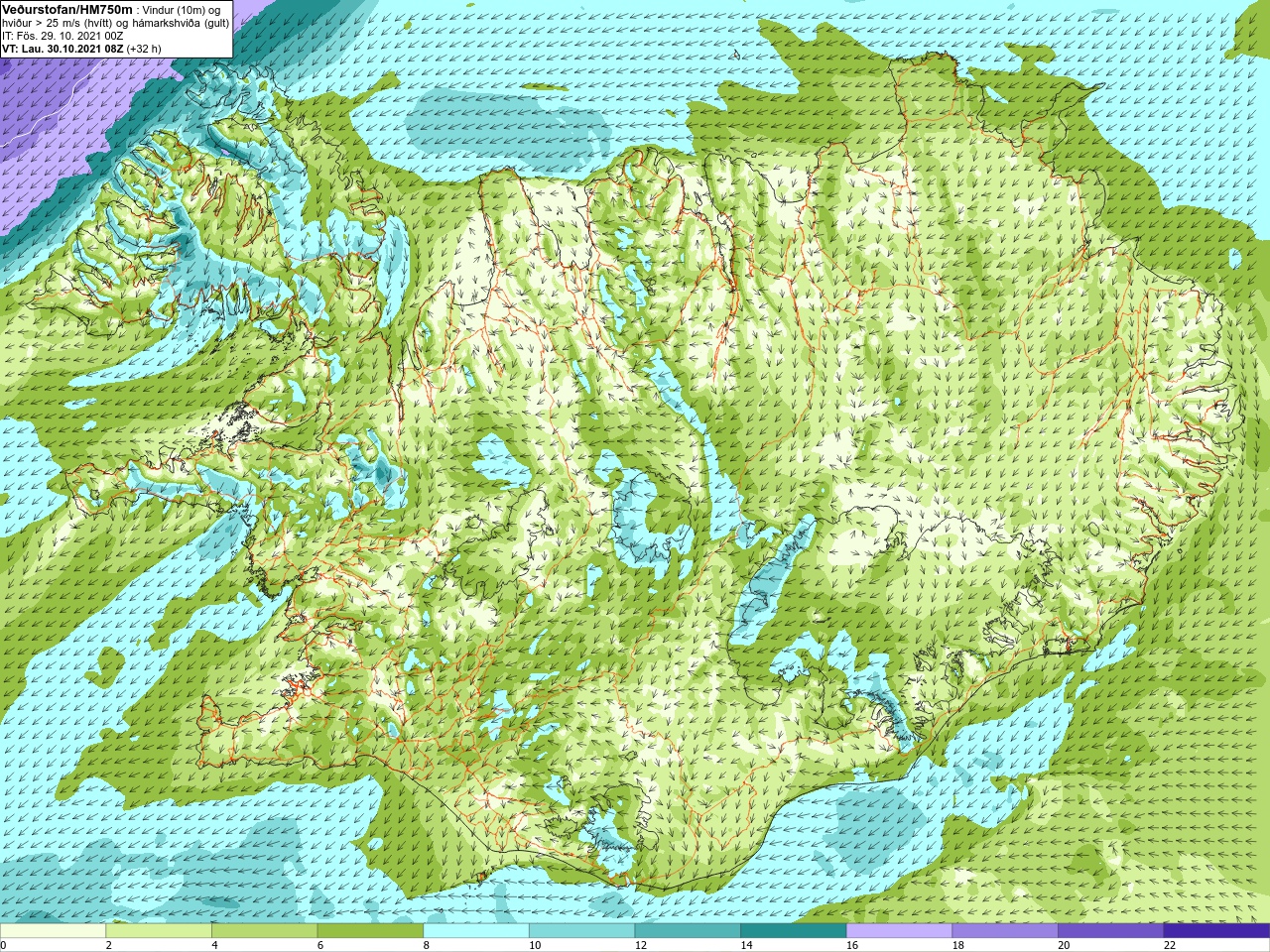Viewport: 1270px width, 952px height.
Task: Click the 'VT: Lau. 30.10.2021 08Z (+32 h)' line
Action: [81, 49]
